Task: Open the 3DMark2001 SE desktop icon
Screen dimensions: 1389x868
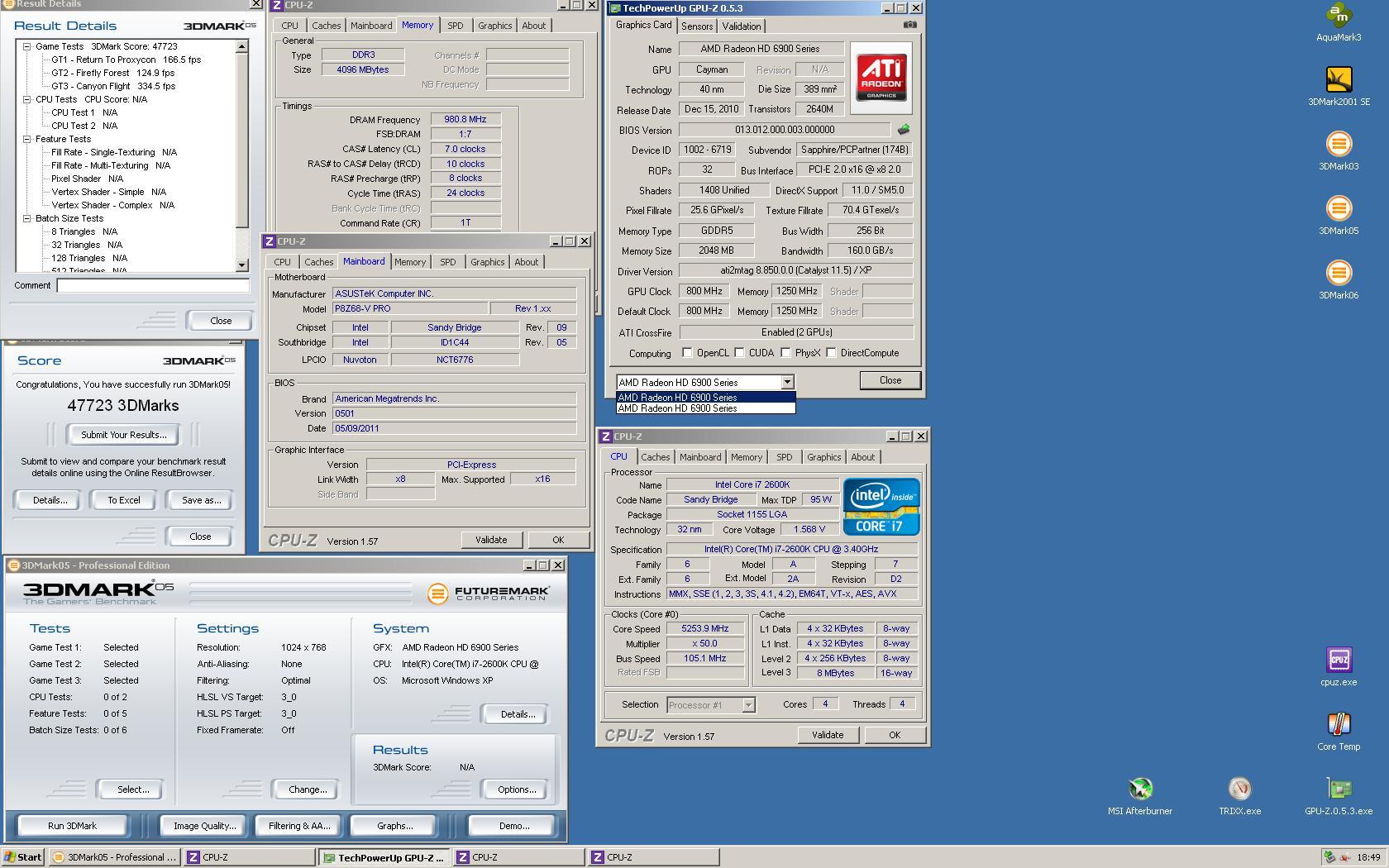Action: tap(1339, 86)
